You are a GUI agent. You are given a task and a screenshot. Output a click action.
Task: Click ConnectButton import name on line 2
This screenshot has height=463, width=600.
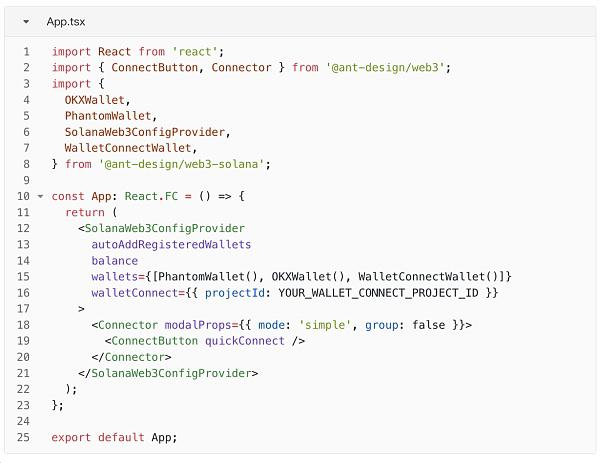click(x=155, y=68)
